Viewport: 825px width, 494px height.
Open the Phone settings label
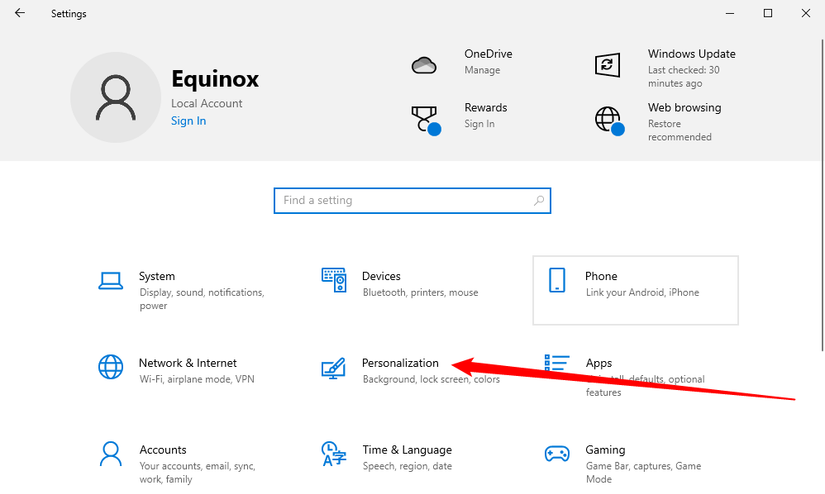click(601, 276)
